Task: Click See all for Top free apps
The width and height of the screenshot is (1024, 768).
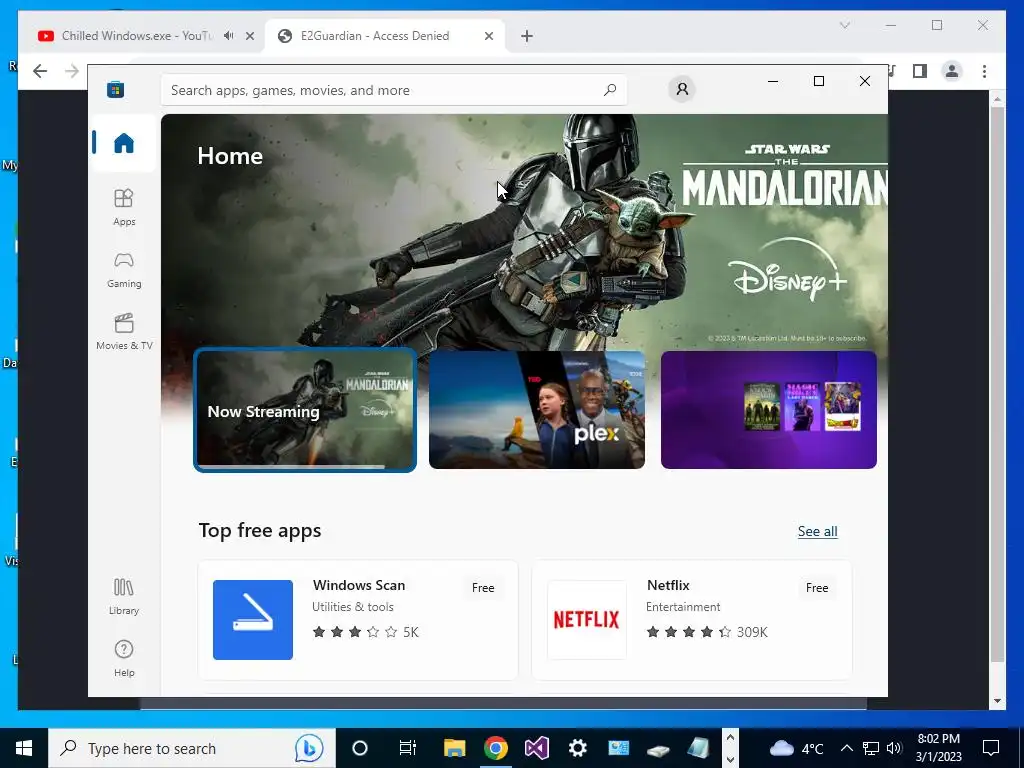Action: pos(817,531)
